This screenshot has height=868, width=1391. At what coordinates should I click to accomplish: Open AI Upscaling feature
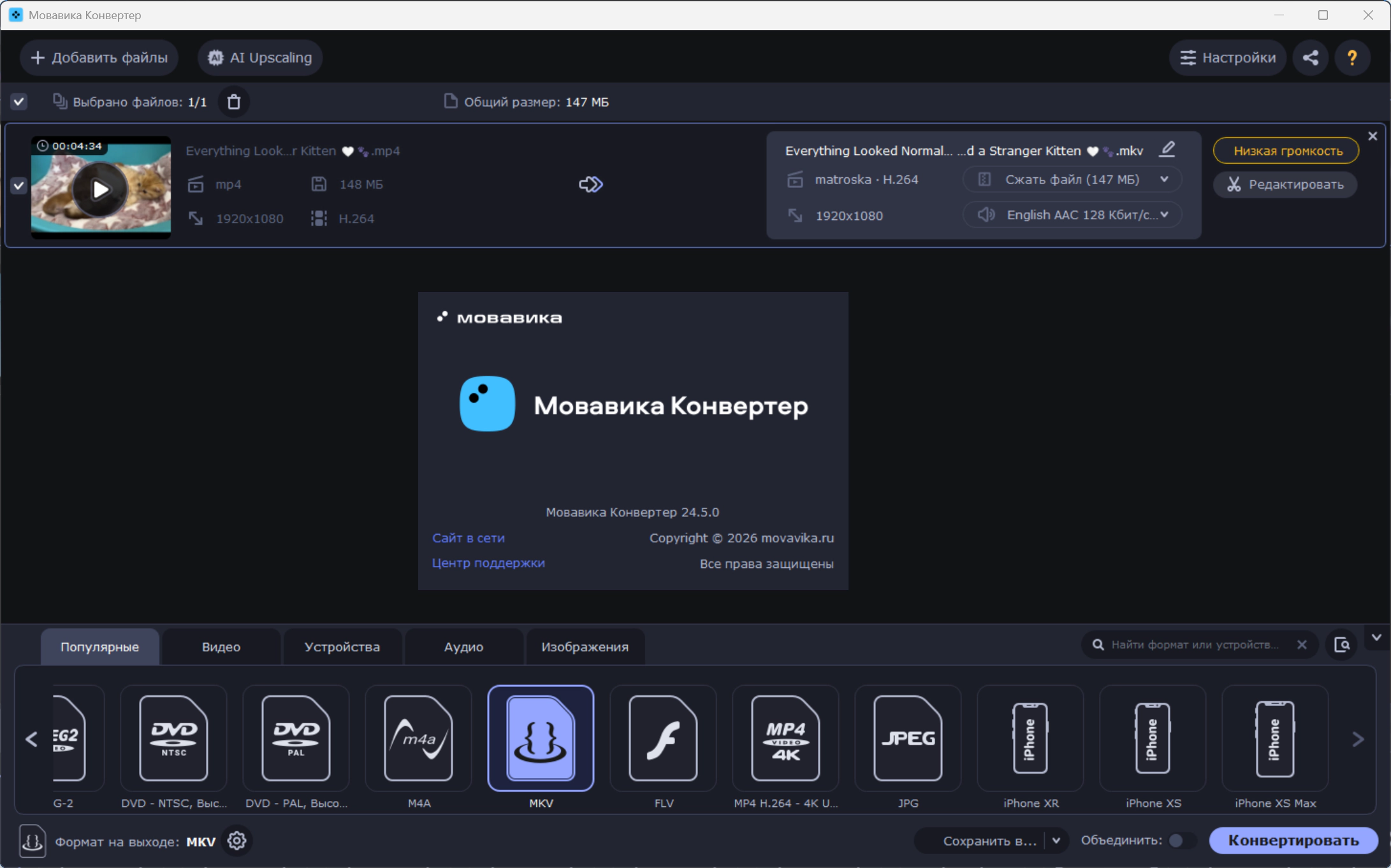click(260, 58)
